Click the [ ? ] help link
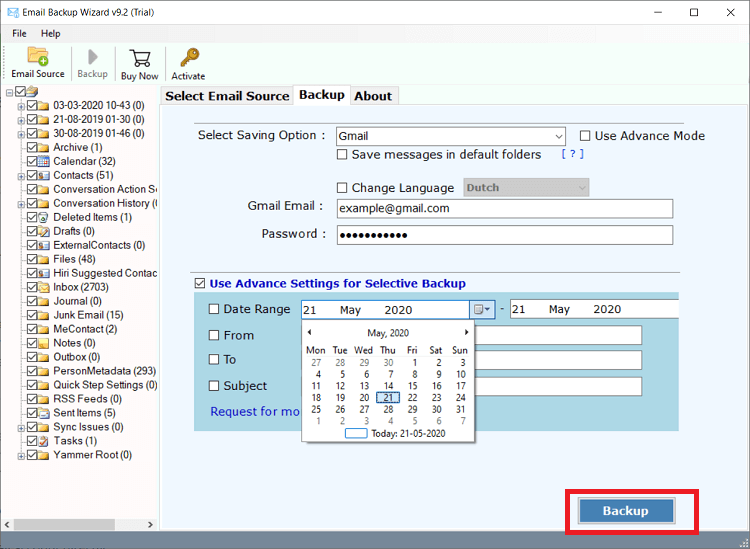750x549 pixels. [x=573, y=154]
